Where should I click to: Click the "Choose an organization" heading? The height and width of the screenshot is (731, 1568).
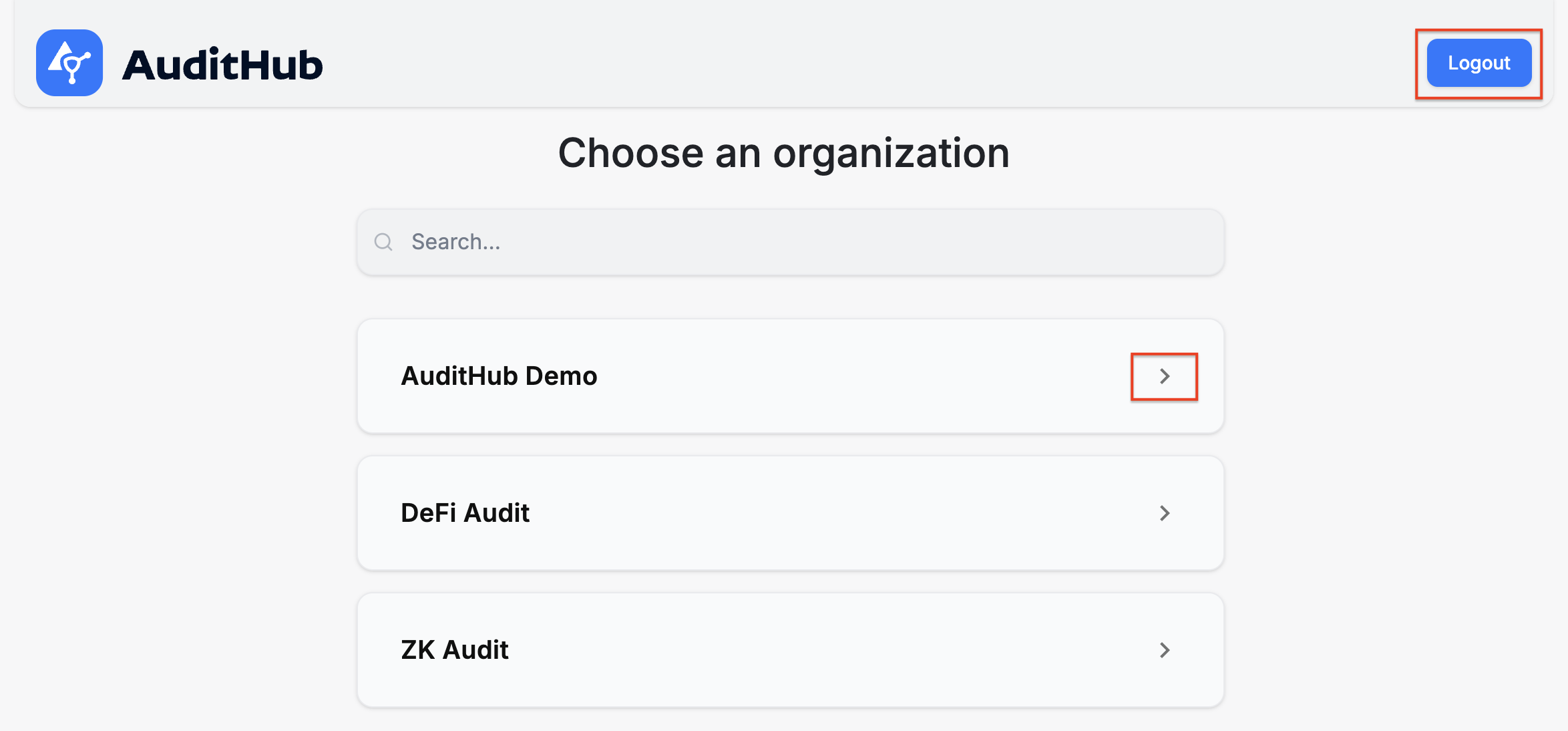click(x=783, y=153)
